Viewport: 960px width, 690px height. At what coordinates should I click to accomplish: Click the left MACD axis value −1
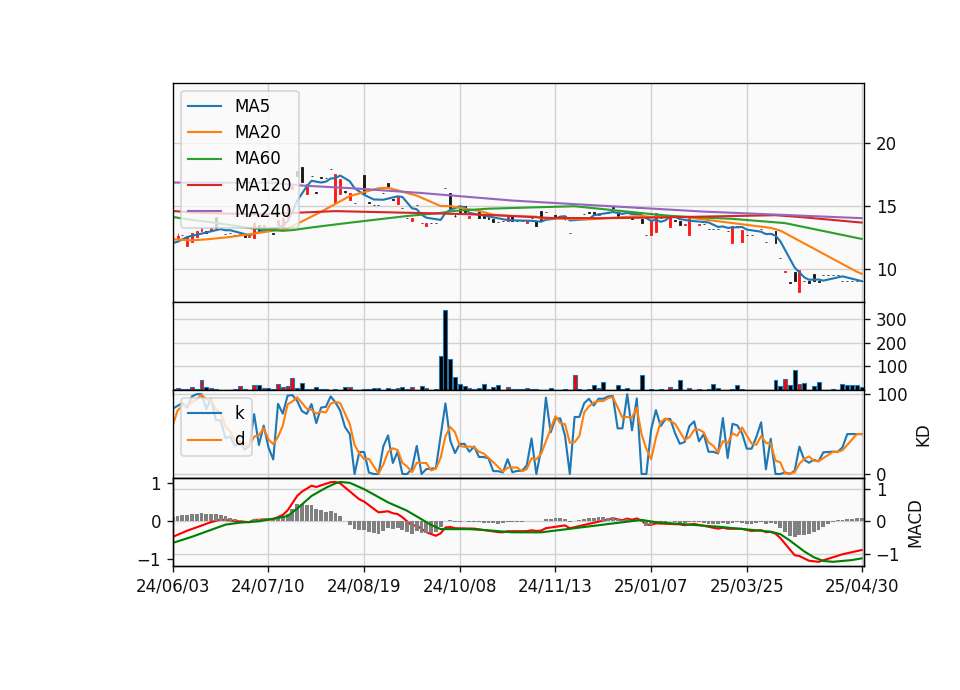[150, 560]
